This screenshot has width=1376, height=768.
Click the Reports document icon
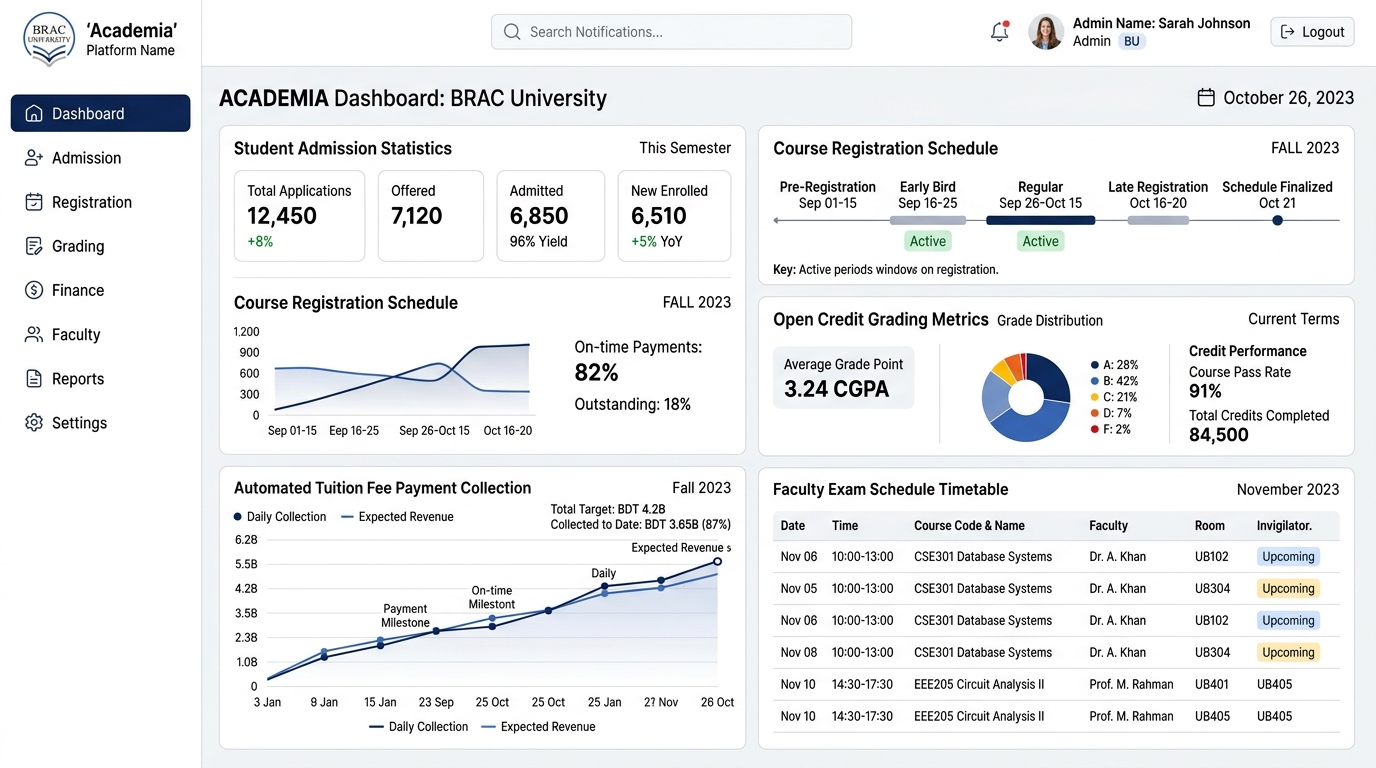pos(34,379)
